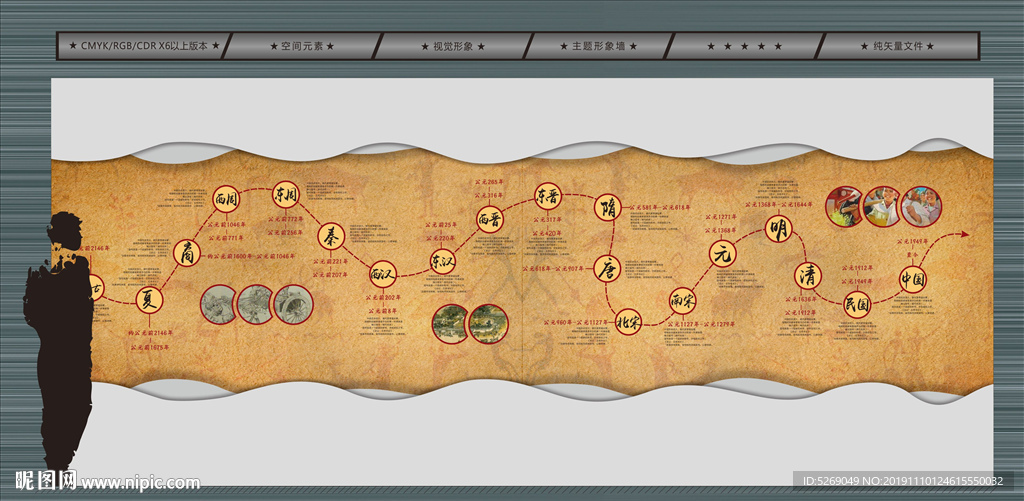Click the red arrowhead ending the timeline
Screen dimensions: 1024x501
coord(964,234)
